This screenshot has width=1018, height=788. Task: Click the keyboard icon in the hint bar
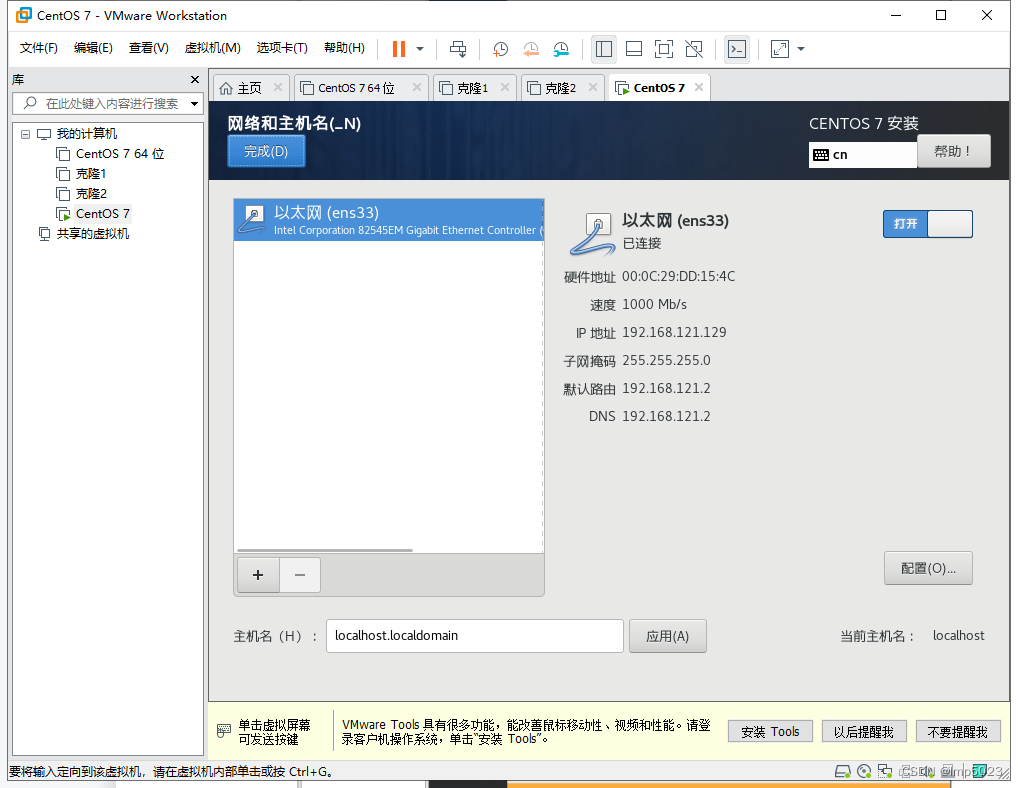223,731
